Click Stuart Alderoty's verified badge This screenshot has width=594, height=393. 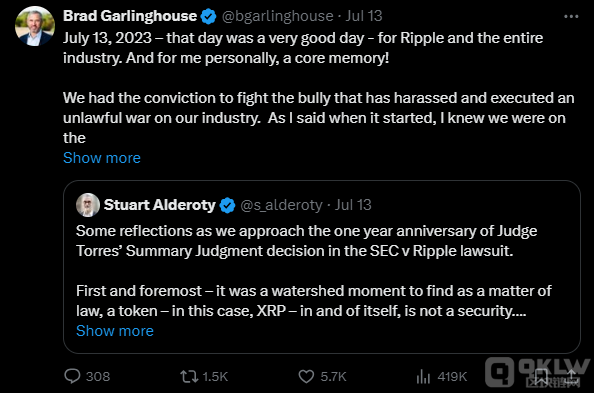[227, 205]
